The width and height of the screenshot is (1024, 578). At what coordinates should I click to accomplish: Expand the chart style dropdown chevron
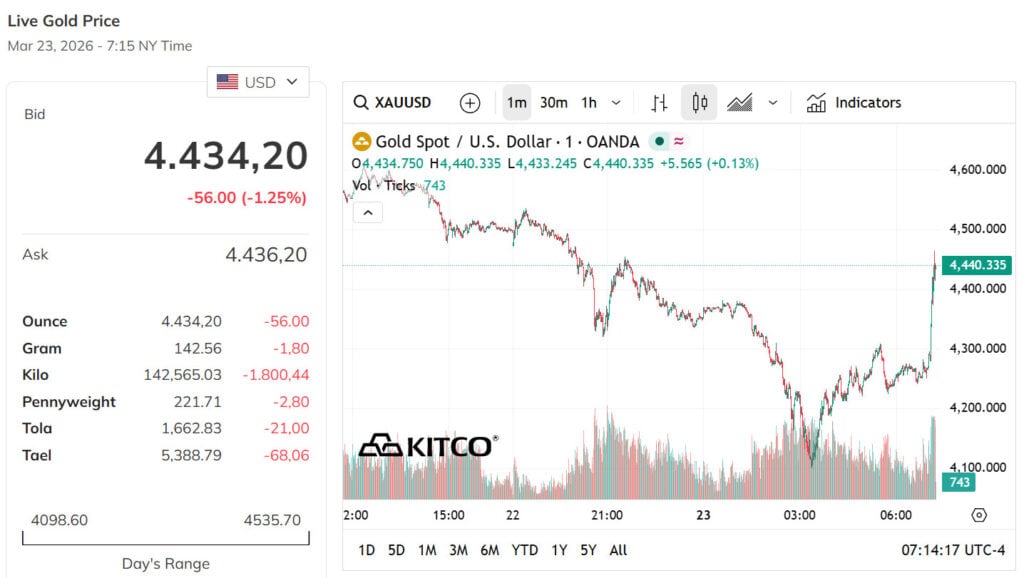773,103
